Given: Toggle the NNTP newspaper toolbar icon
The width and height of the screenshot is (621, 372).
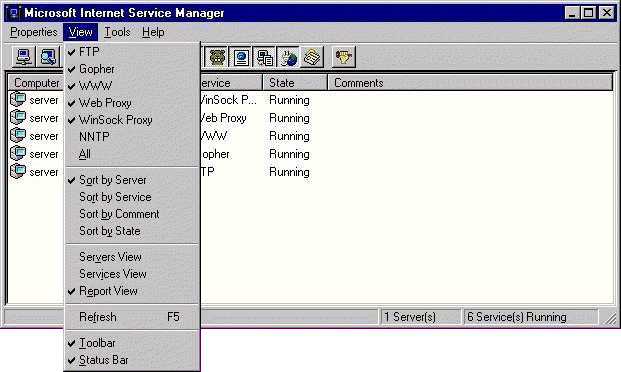Looking at the screenshot, I should click(x=312, y=57).
